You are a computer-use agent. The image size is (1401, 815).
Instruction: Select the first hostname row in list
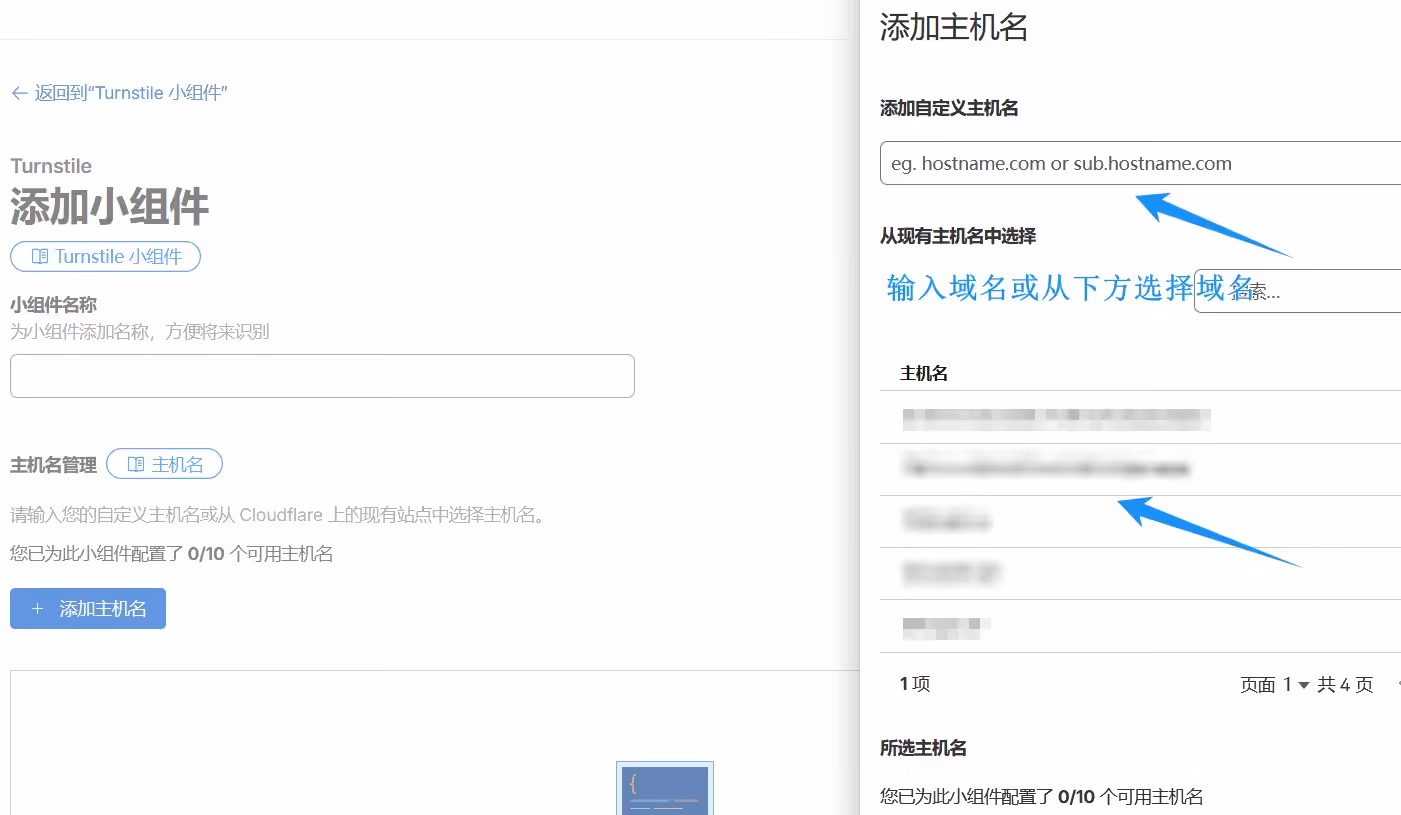[x=1056, y=418]
